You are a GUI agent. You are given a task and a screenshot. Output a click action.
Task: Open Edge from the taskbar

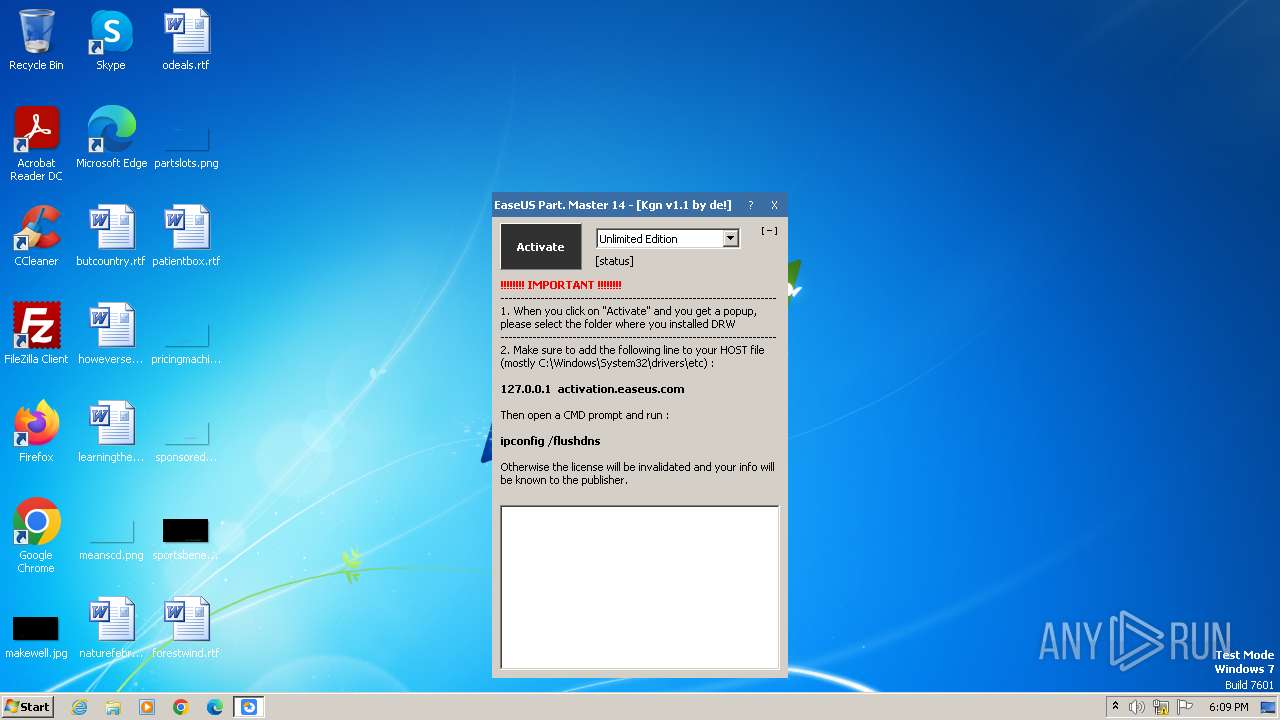(215, 707)
